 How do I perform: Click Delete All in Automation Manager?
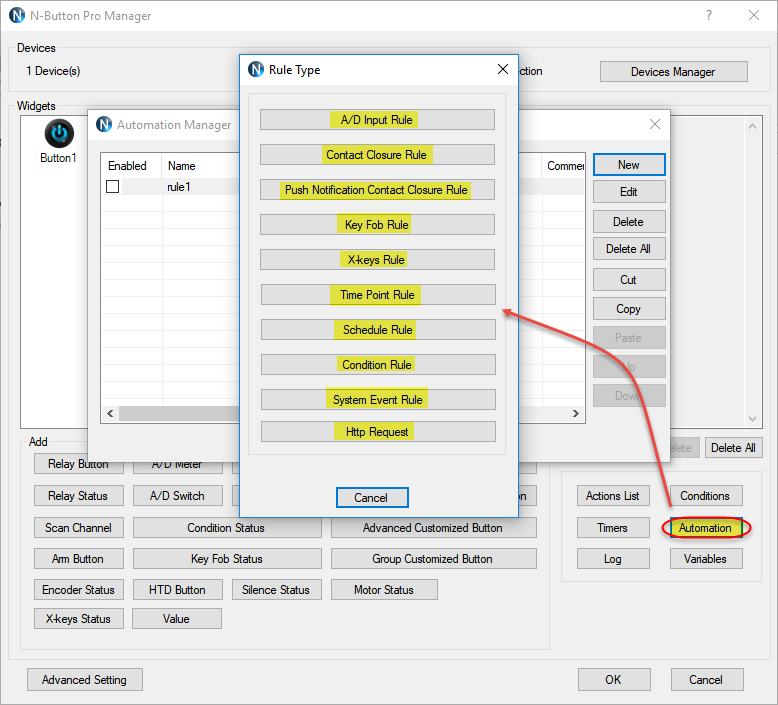629,249
